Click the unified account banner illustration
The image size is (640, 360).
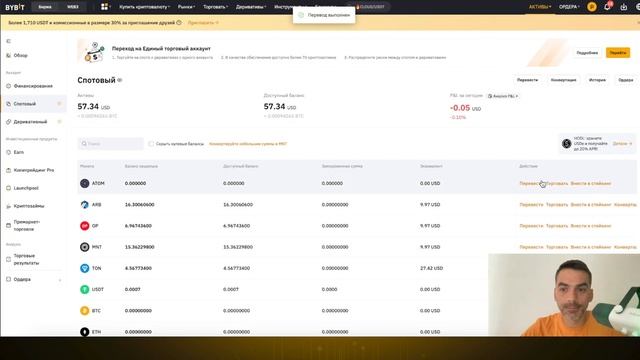pyautogui.click(x=93, y=52)
